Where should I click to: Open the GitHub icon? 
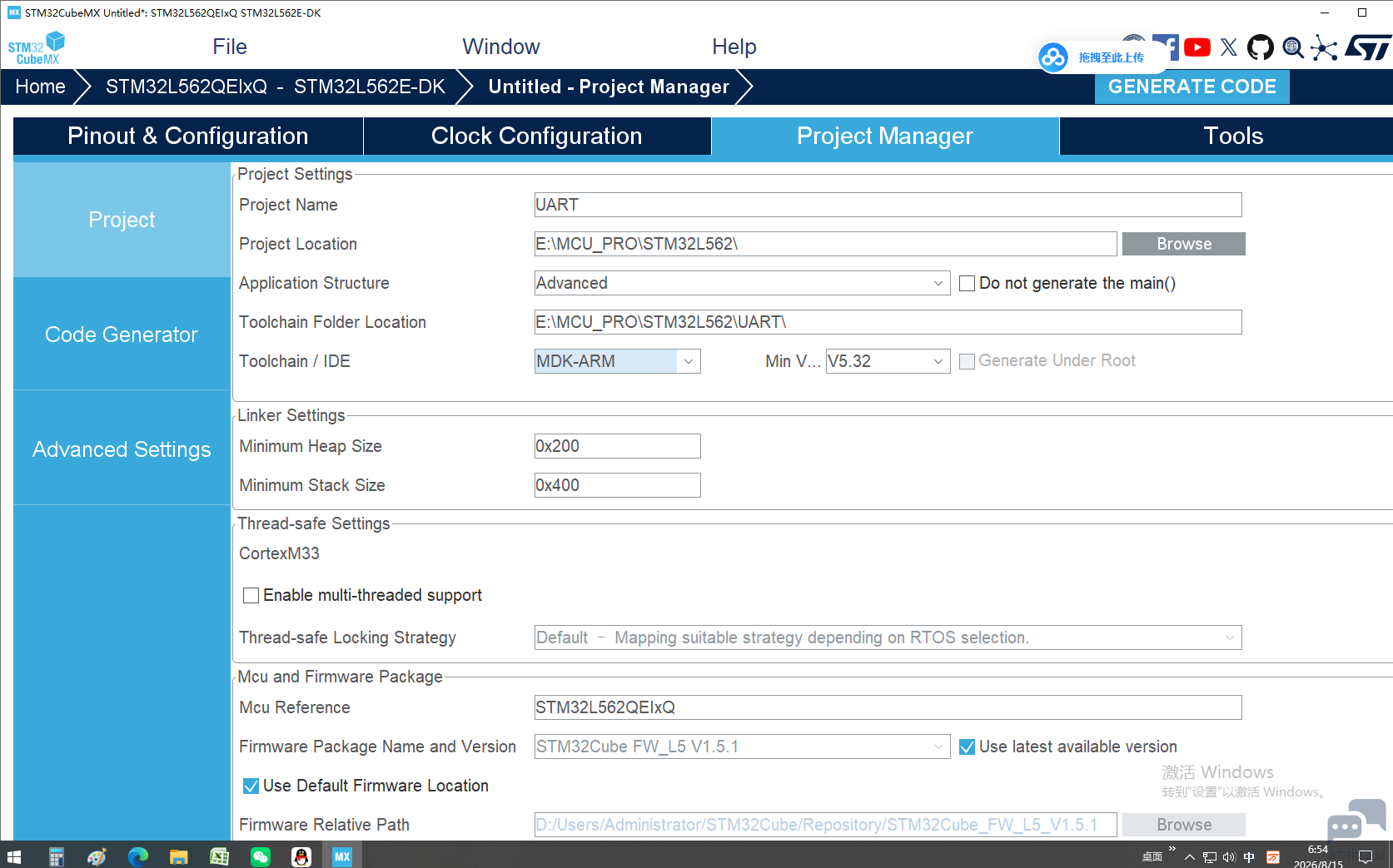coord(1261,47)
